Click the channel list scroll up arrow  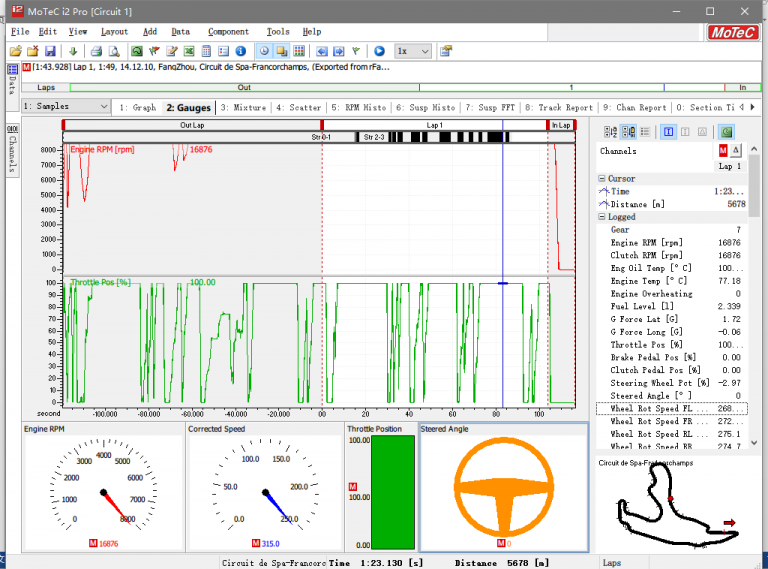click(x=754, y=148)
